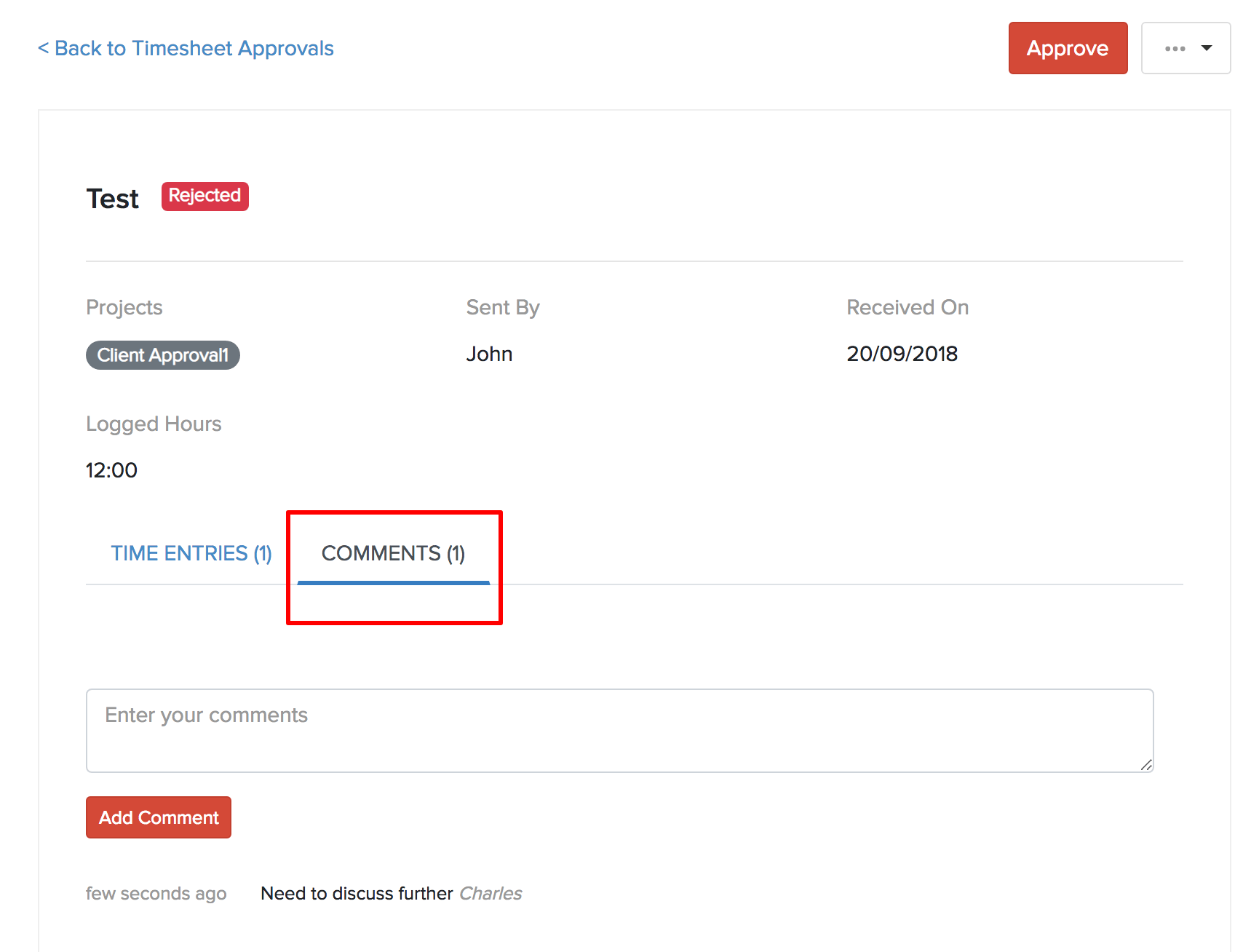The image size is (1243, 952).
Task: Click the Logged Hours label
Action: click(x=154, y=424)
